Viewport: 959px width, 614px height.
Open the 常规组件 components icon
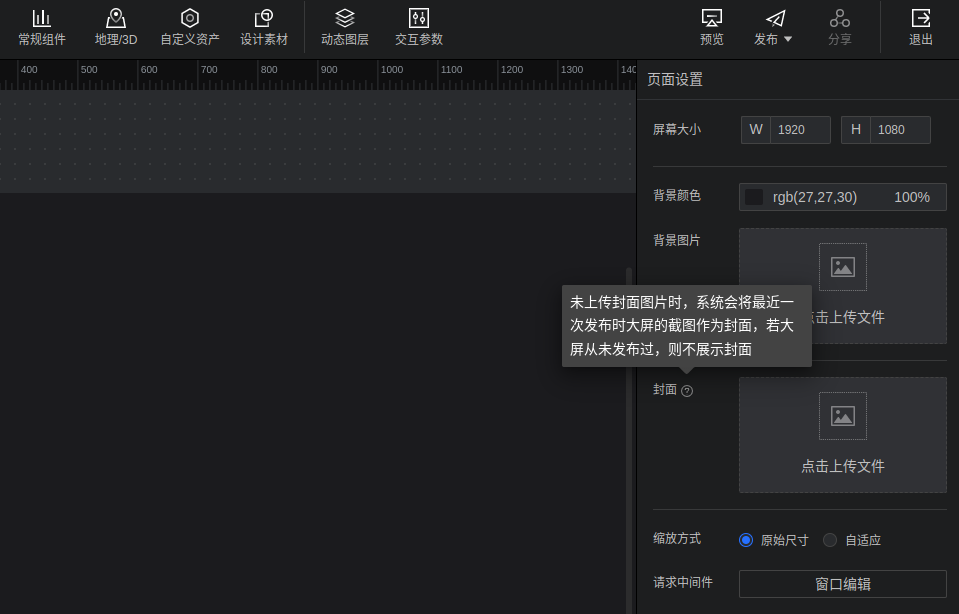click(x=41, y=19)
